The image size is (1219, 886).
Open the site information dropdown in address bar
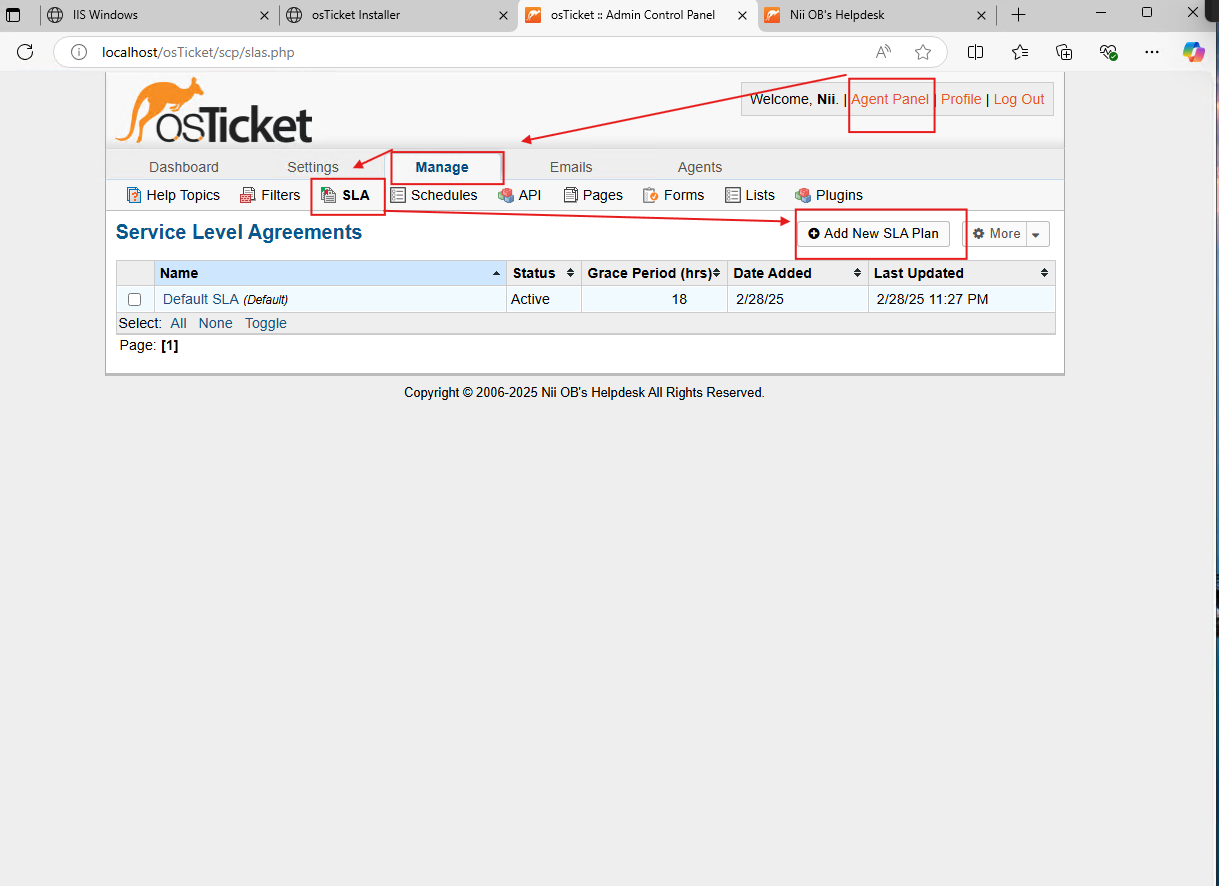[x=79, y=52]
